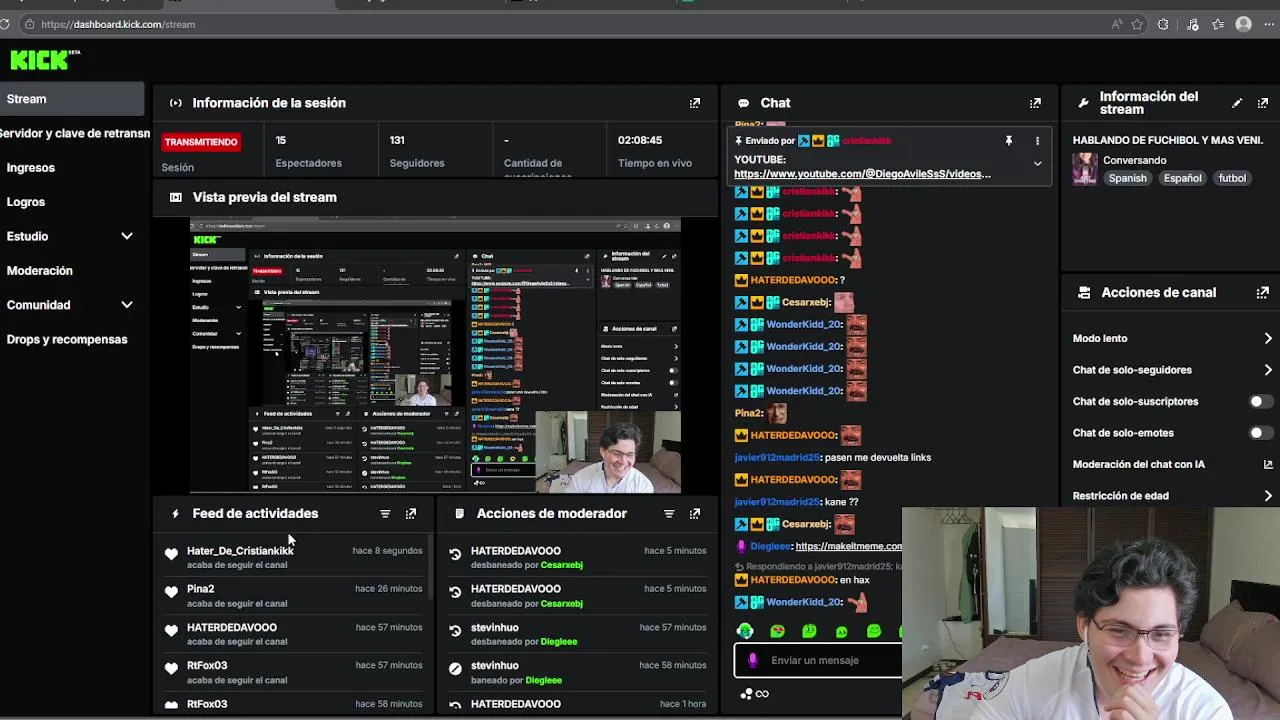The height and width of the screenshot is (720, 1280).
Task: Open pinned message three-dot options
Action: point(1037,141)
